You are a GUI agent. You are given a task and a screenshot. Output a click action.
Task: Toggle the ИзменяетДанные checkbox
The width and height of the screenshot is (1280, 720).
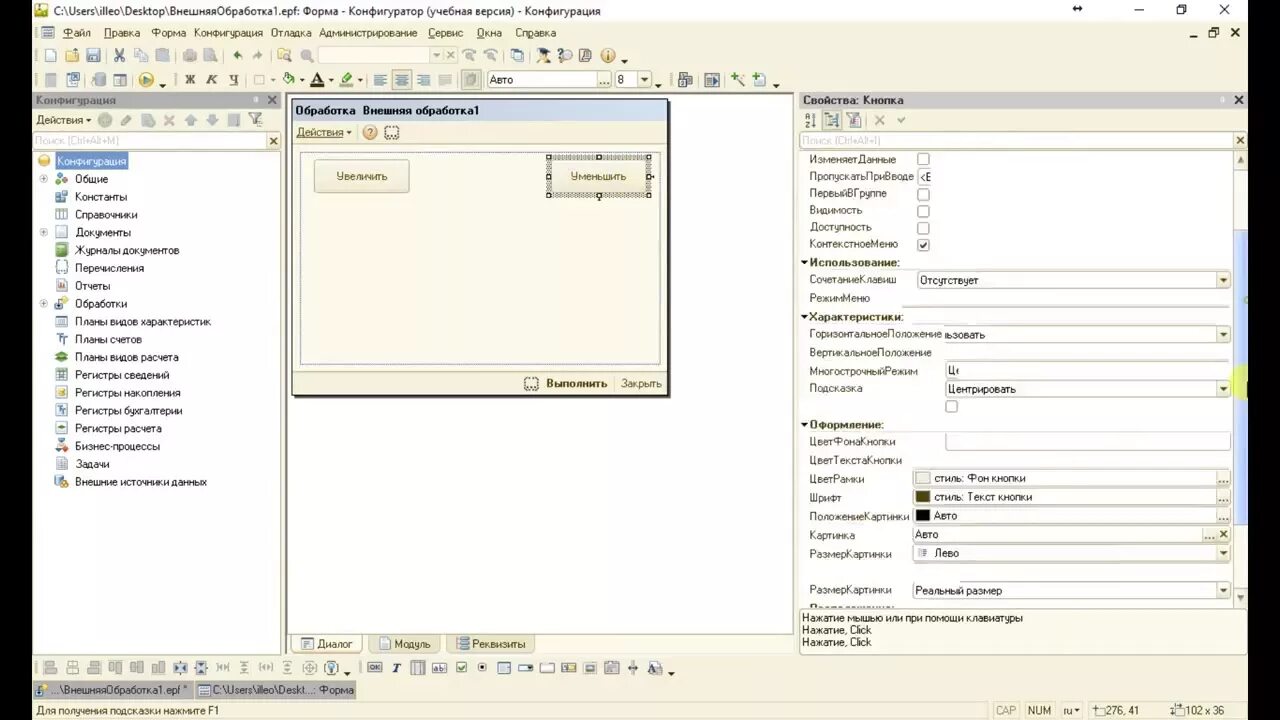923,160
